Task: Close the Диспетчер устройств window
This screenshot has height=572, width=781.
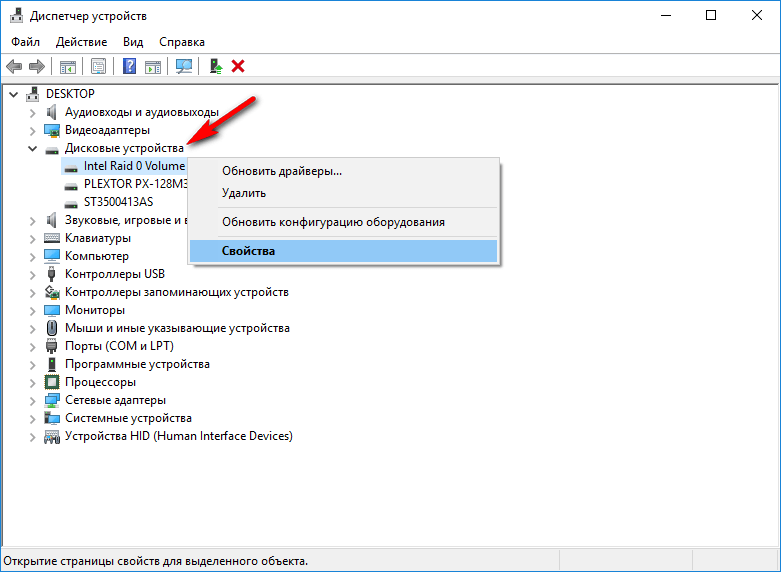Action: pos(757,15)
